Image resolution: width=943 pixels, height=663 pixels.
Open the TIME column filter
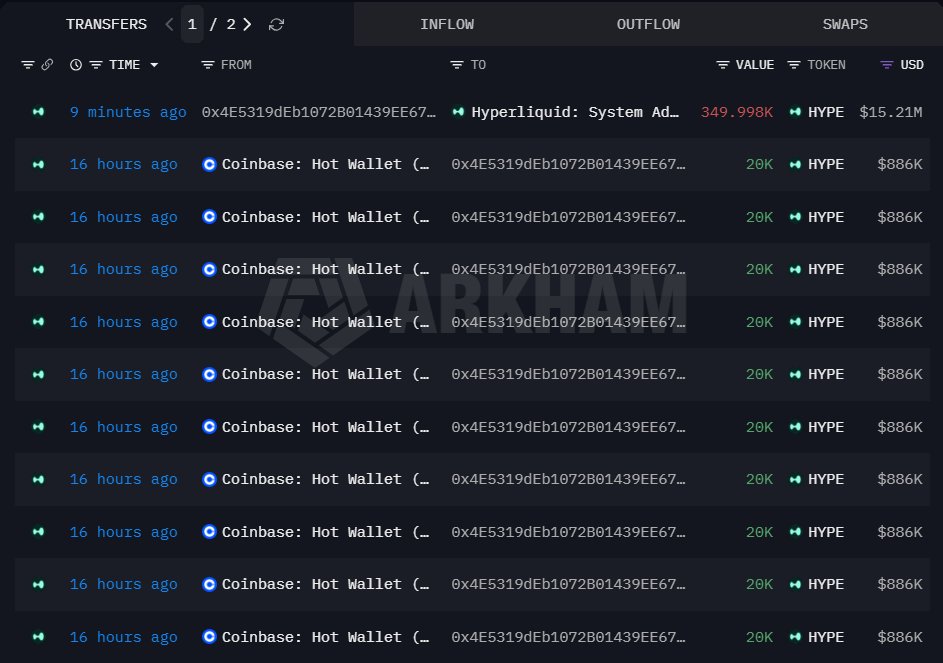click(96, 64)
